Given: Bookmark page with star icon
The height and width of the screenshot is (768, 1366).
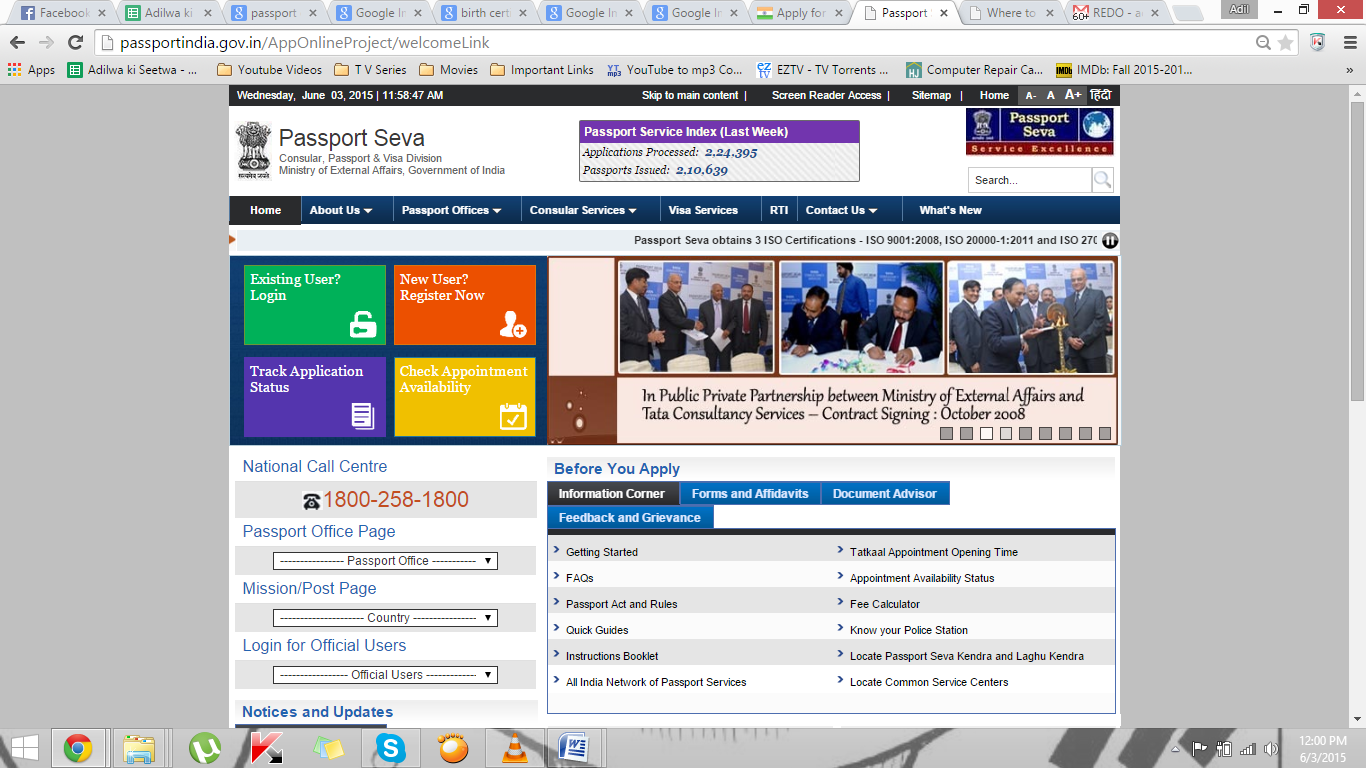Looking at the screenshot, I should pyautogui.click(x=1285, y=43).
